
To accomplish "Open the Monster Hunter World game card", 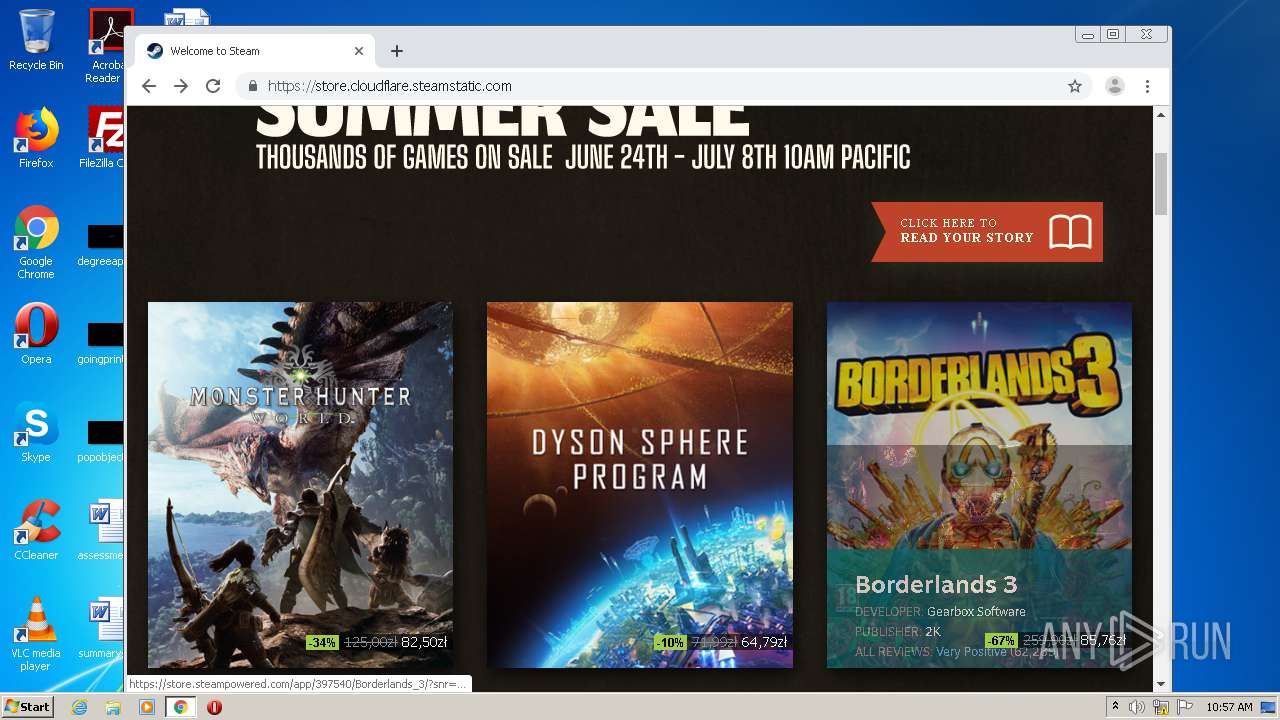I will (300, 485).
